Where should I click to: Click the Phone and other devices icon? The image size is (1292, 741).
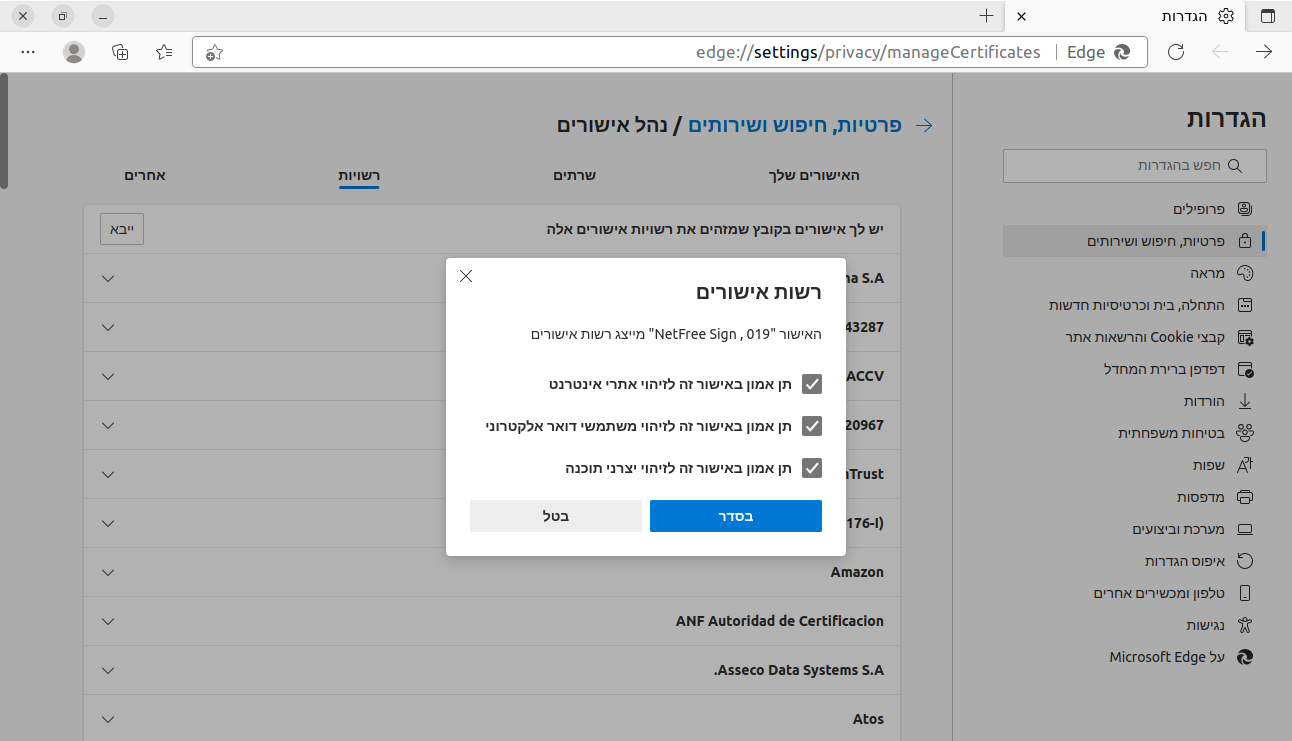[1245, 593]
